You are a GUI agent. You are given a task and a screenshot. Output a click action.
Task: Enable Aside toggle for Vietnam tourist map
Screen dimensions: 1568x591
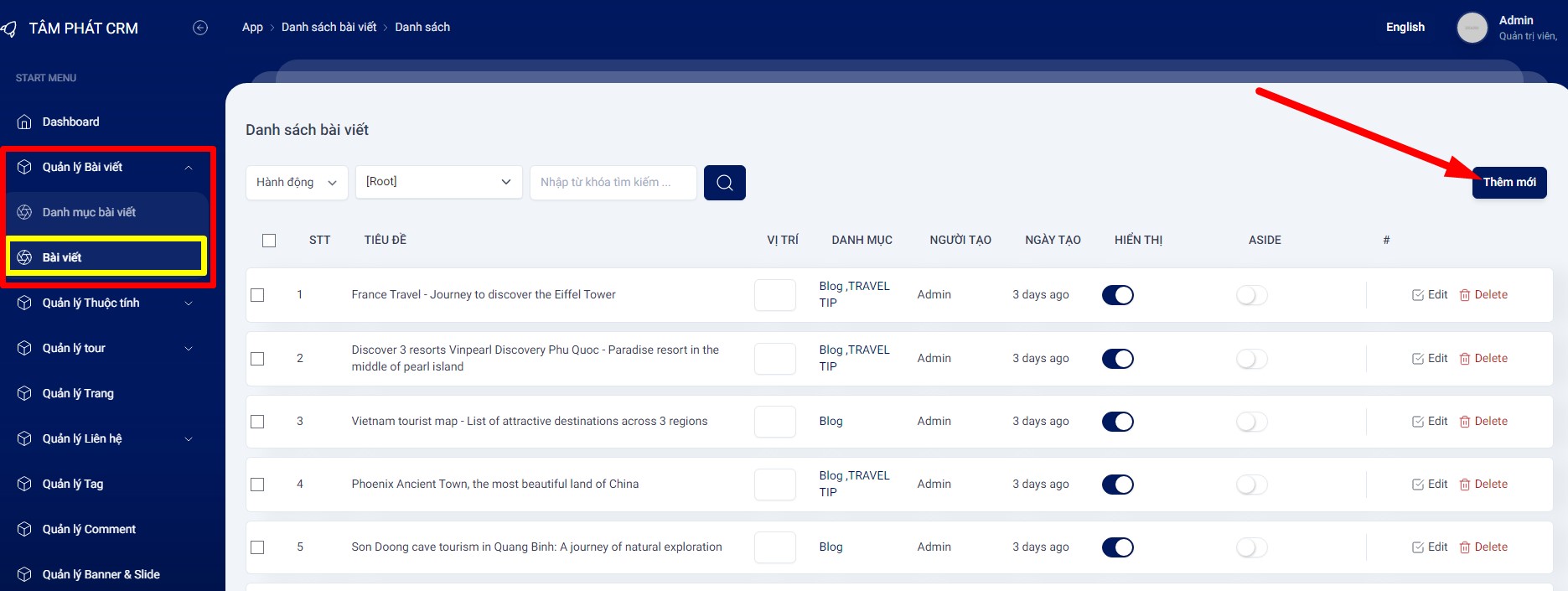pyautogui.click(x=1251, y=422)
